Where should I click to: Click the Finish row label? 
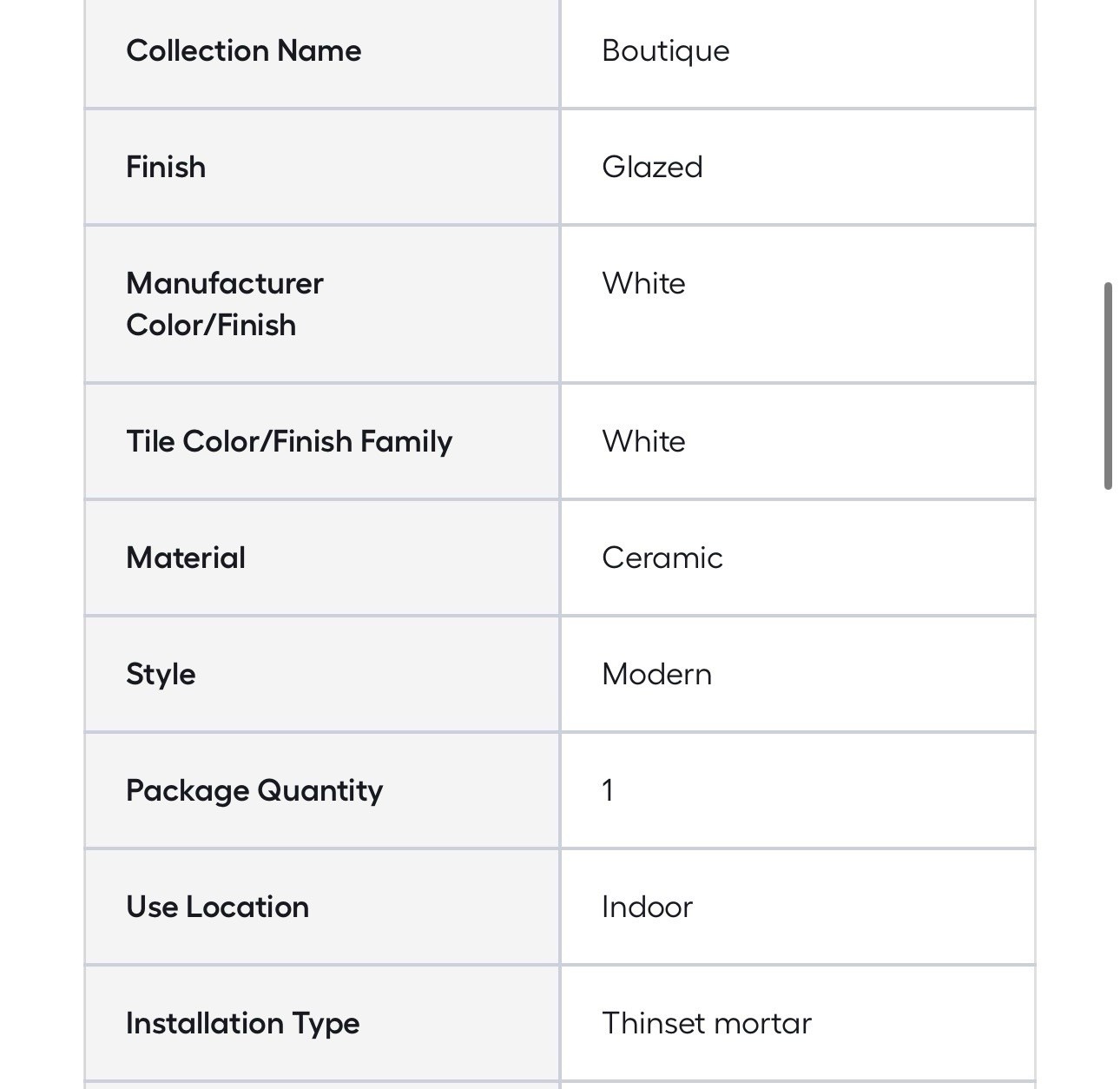point(166,167)
